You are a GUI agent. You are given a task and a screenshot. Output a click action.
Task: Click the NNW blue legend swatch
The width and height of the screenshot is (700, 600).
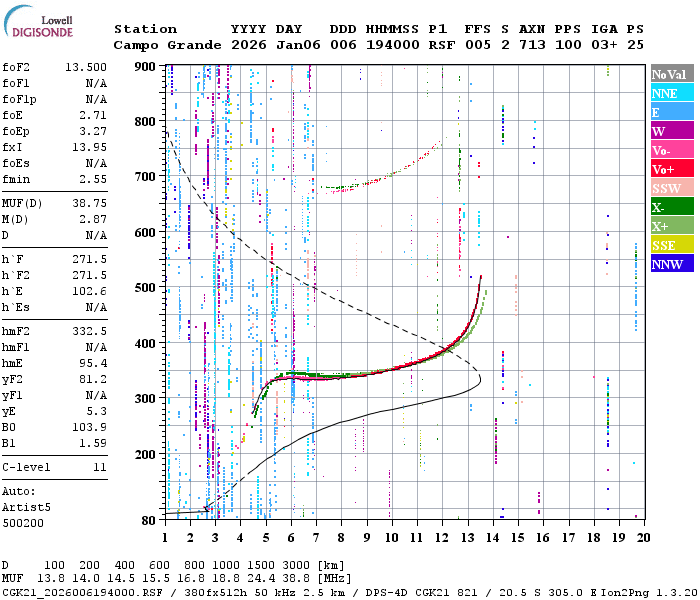pyautogui.click(x=671, y=265)
